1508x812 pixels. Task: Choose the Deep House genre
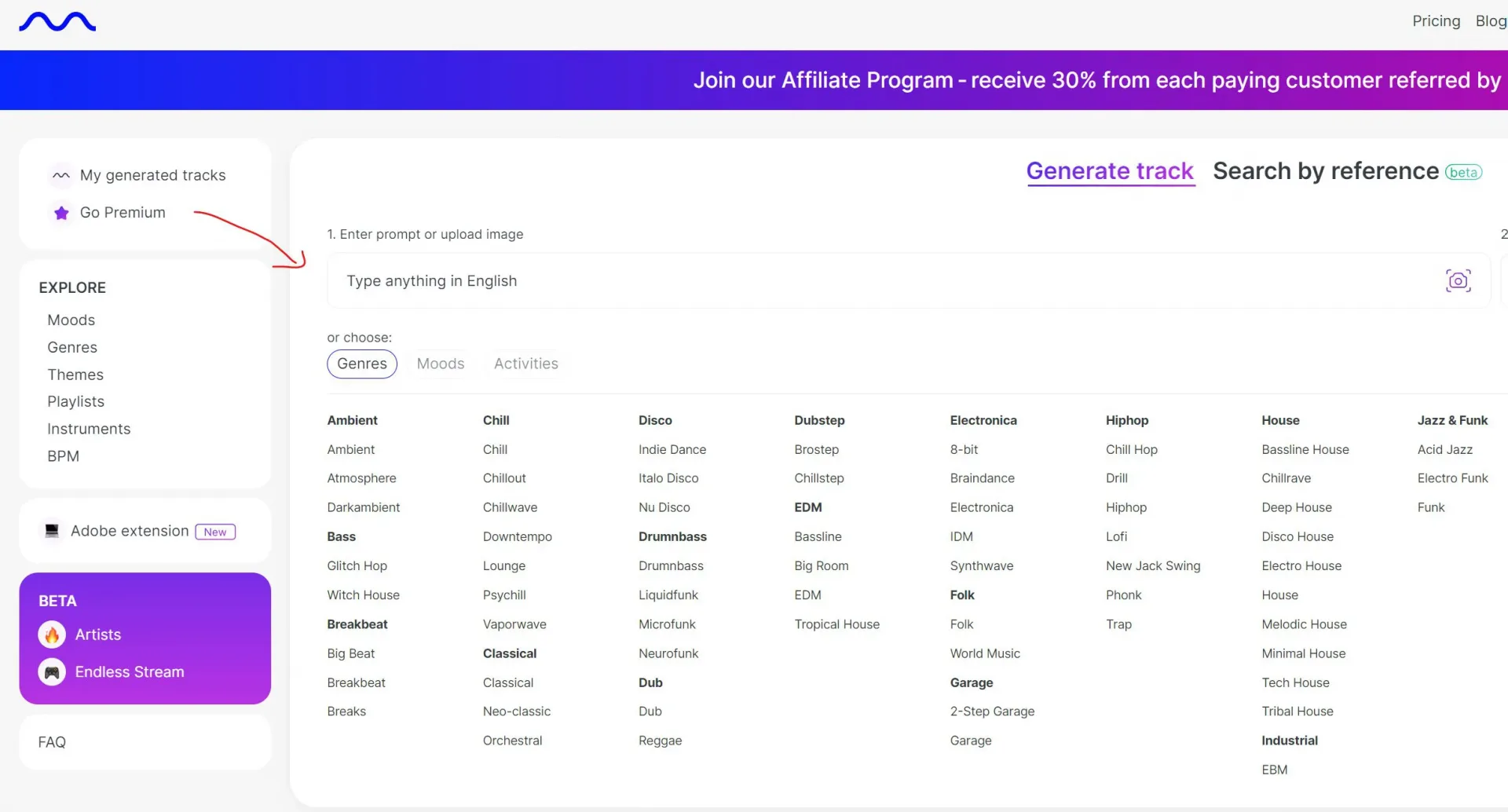[1296, 507]
